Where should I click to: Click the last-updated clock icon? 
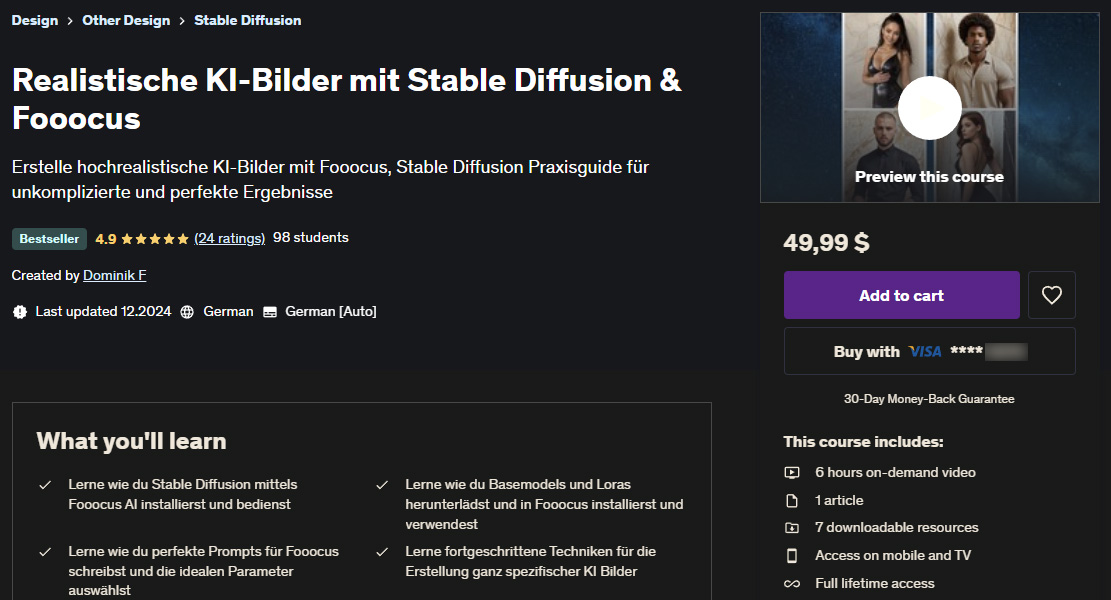[20, 311]
